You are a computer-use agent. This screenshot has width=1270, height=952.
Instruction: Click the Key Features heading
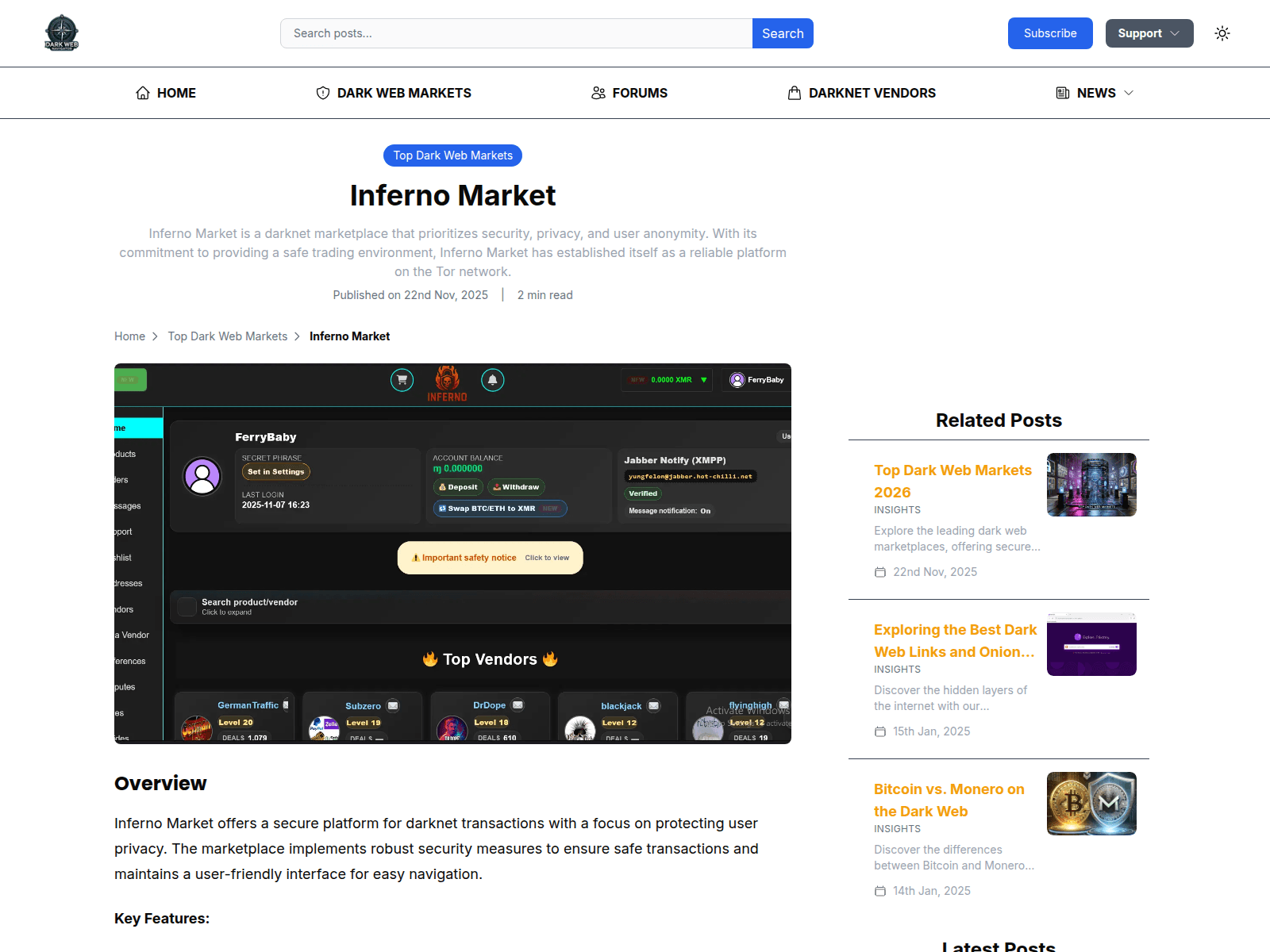click(162, 918)
